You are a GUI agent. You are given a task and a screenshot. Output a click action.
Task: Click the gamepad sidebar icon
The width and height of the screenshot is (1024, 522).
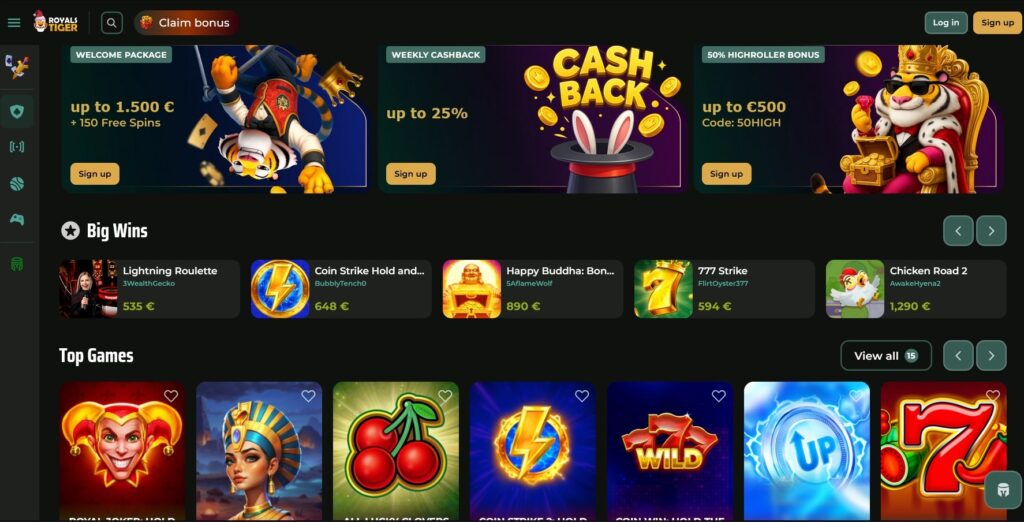(17, 220)
